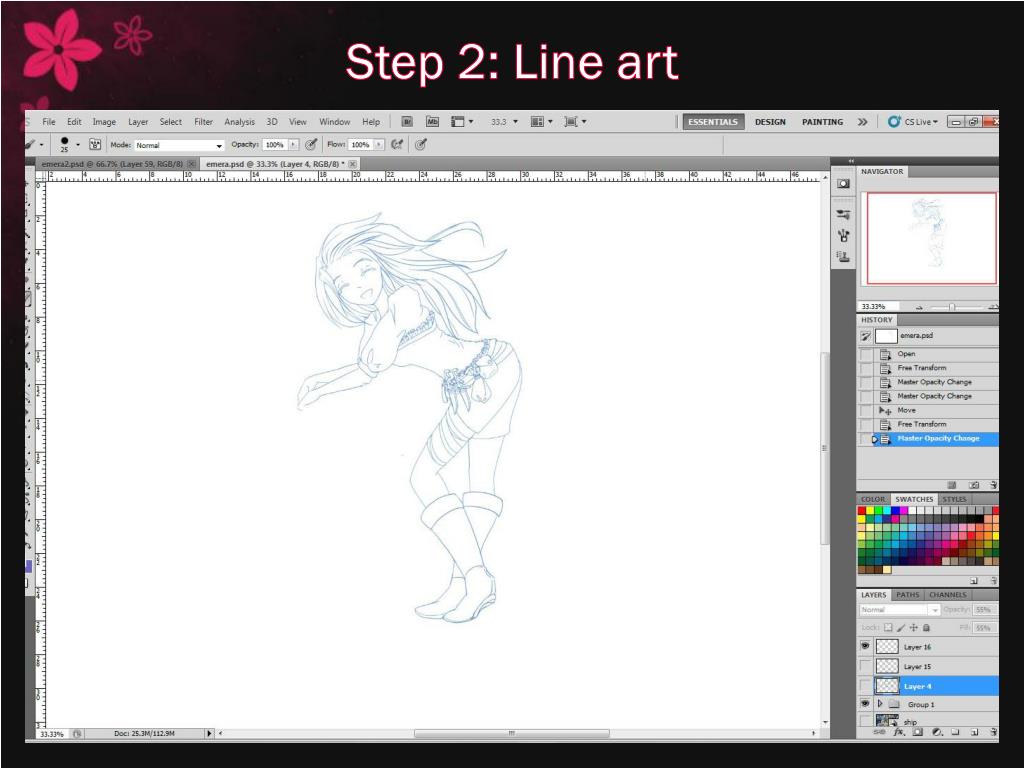Switch to the Color panel tab
The width and height of the screenshot is (1024, 768).
pyautogui.click(x=873, y=499)
